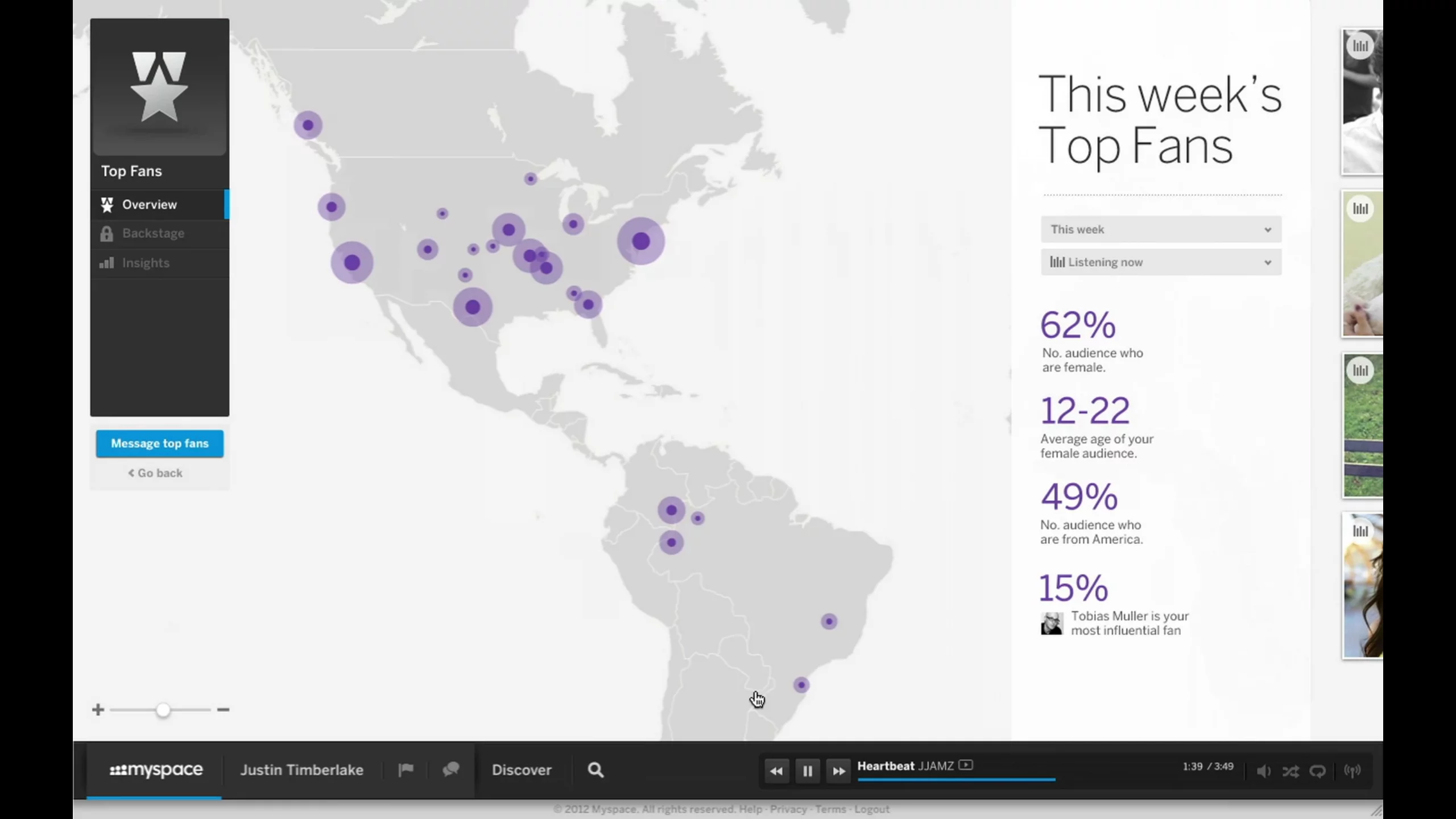Open the Justin Timberlake profile tab
1456x819 pixels.
pyautogui.click(x=302, y=770)
